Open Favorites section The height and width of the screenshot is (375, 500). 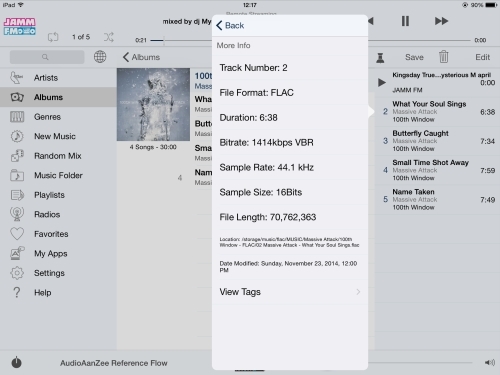(x=58, y=234)
